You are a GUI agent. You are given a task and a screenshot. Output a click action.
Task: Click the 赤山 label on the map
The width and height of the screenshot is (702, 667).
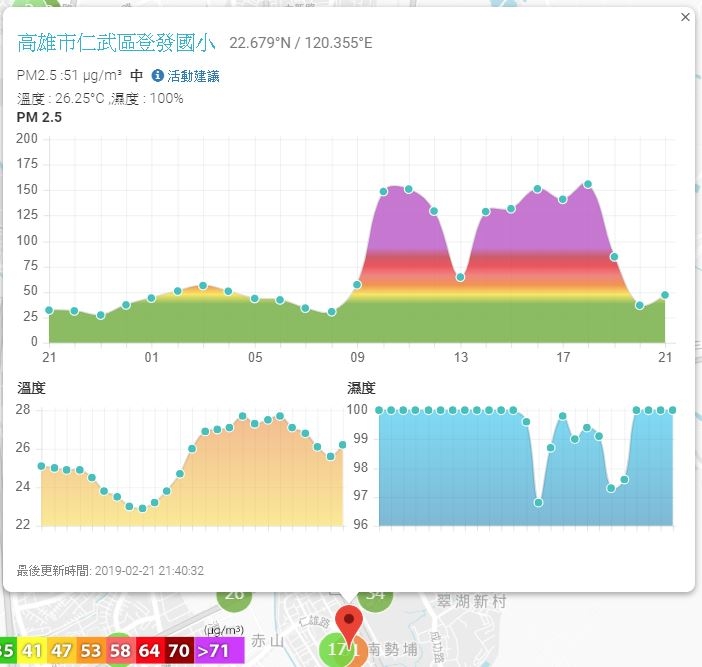(267, 641)
